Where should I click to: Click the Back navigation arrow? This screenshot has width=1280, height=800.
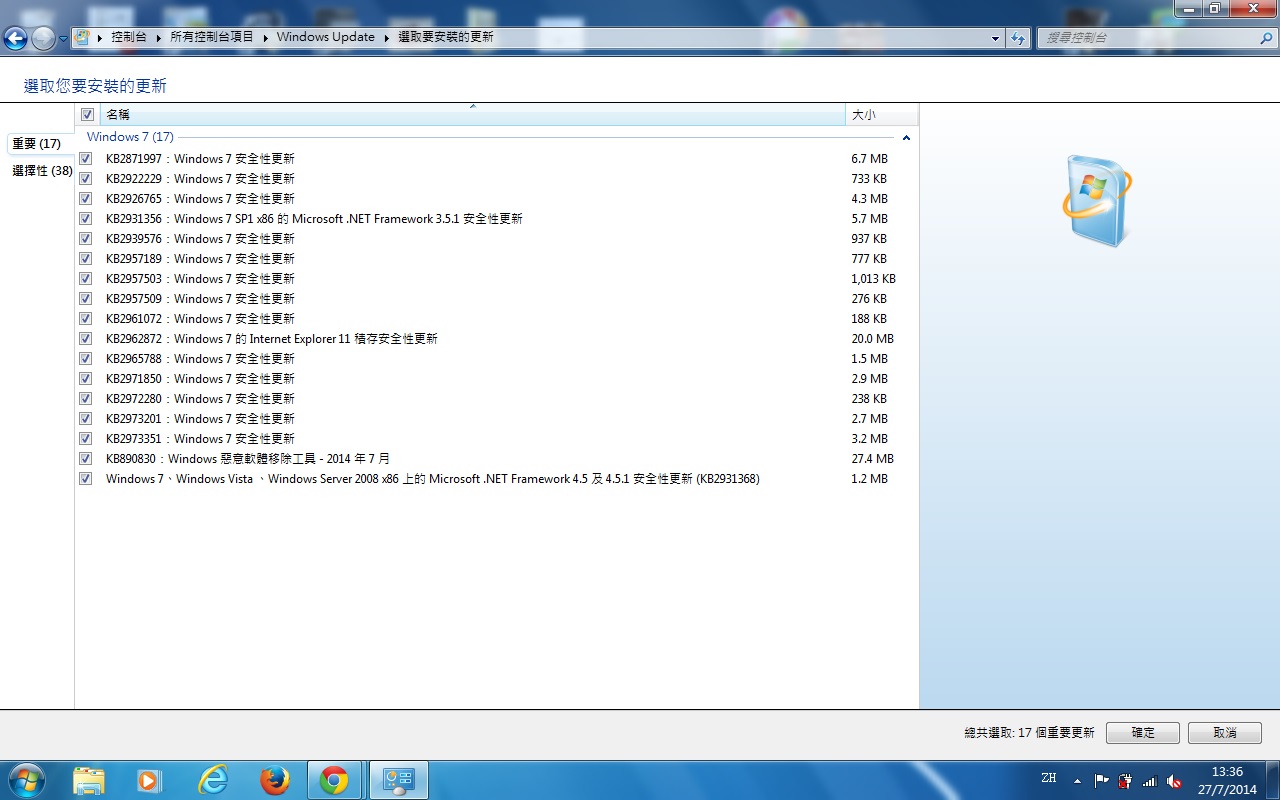click(15, 38)
